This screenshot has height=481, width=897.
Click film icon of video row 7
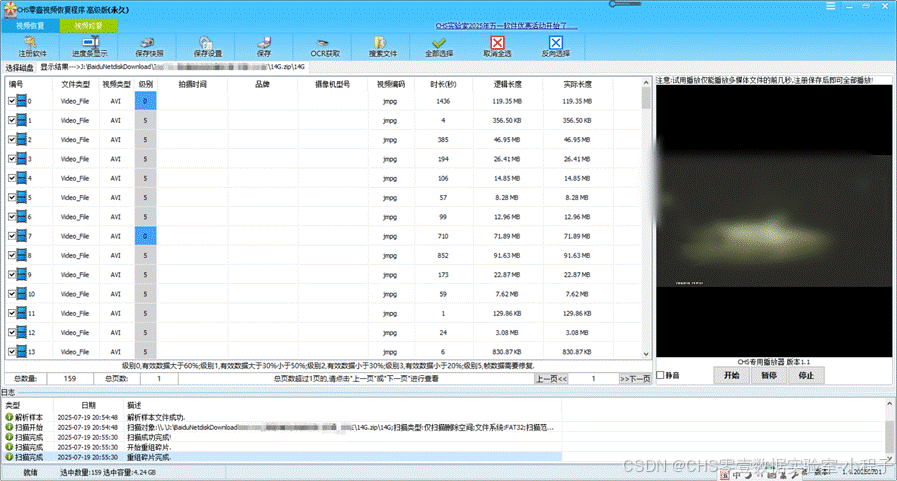coord(22,236)
